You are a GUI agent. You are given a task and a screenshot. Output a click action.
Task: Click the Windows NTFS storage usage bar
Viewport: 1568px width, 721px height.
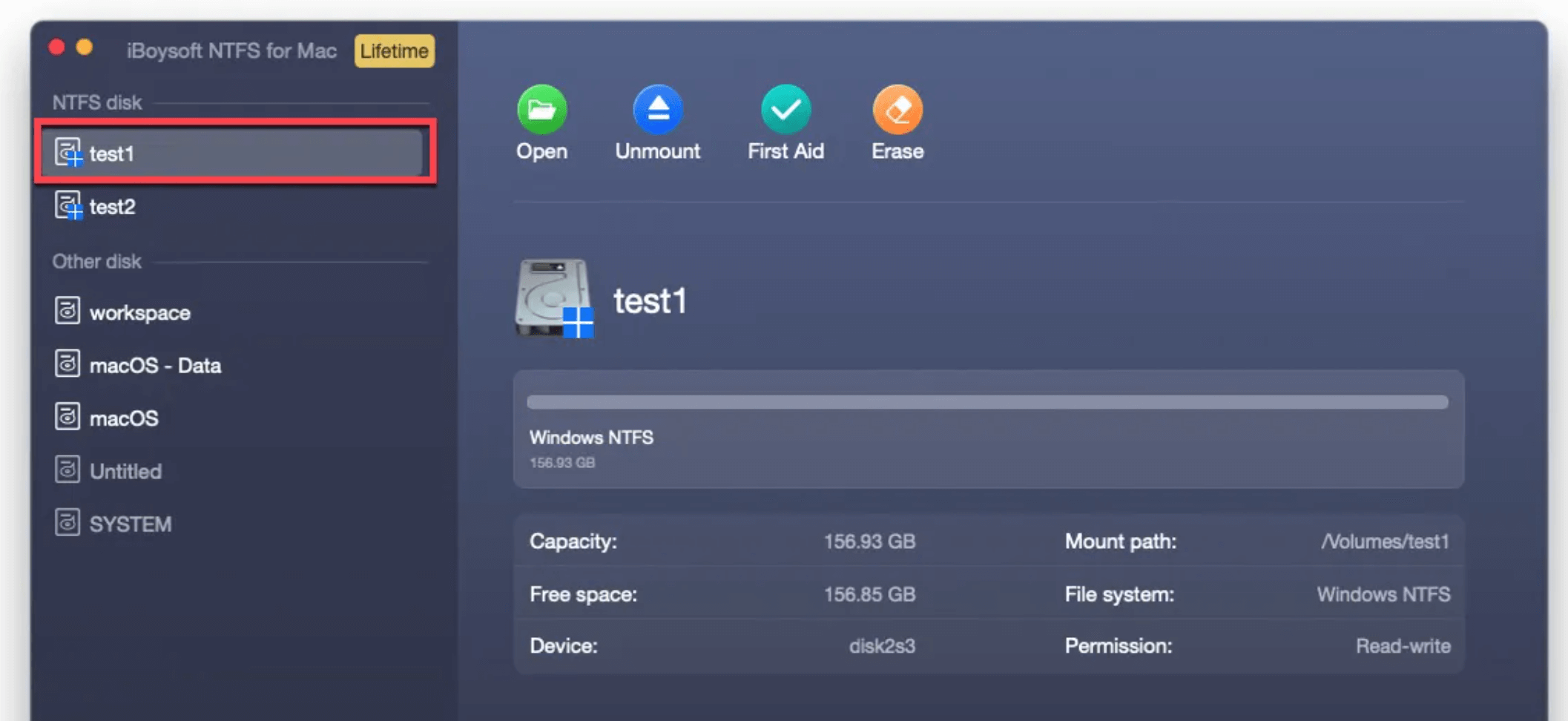coord(986,401)
